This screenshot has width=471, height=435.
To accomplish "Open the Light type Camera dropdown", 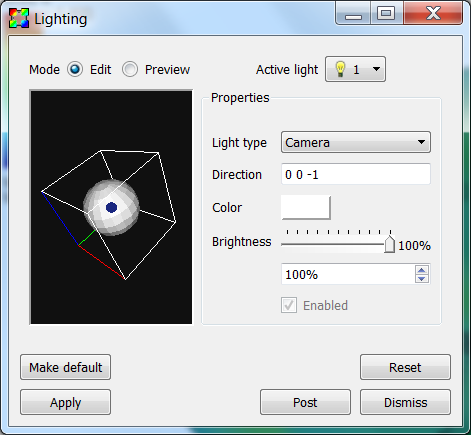I will pyautogui.click(x=356, y=142).
